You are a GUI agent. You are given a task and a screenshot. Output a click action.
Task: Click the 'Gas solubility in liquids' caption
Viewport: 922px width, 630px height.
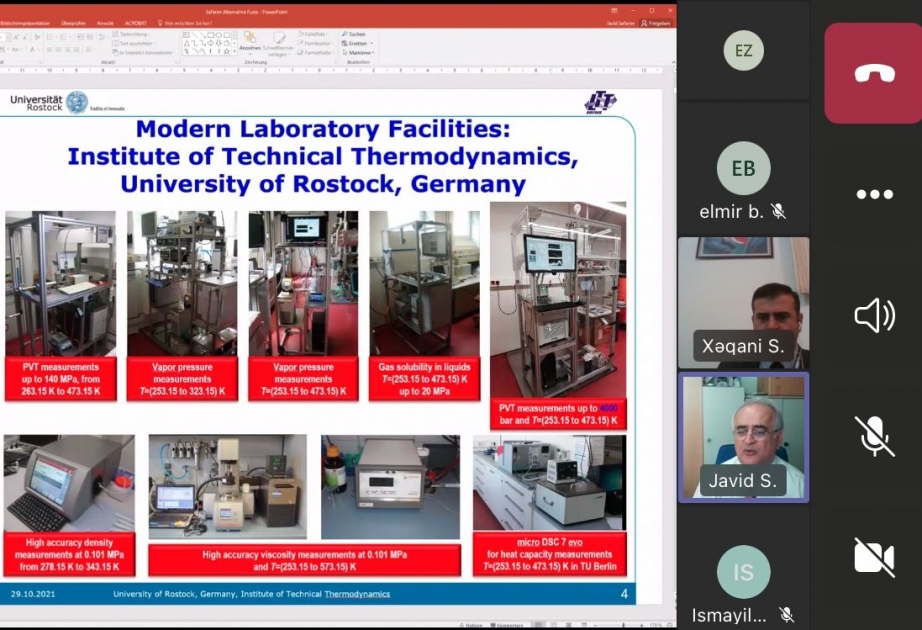[x=425, y=379]
